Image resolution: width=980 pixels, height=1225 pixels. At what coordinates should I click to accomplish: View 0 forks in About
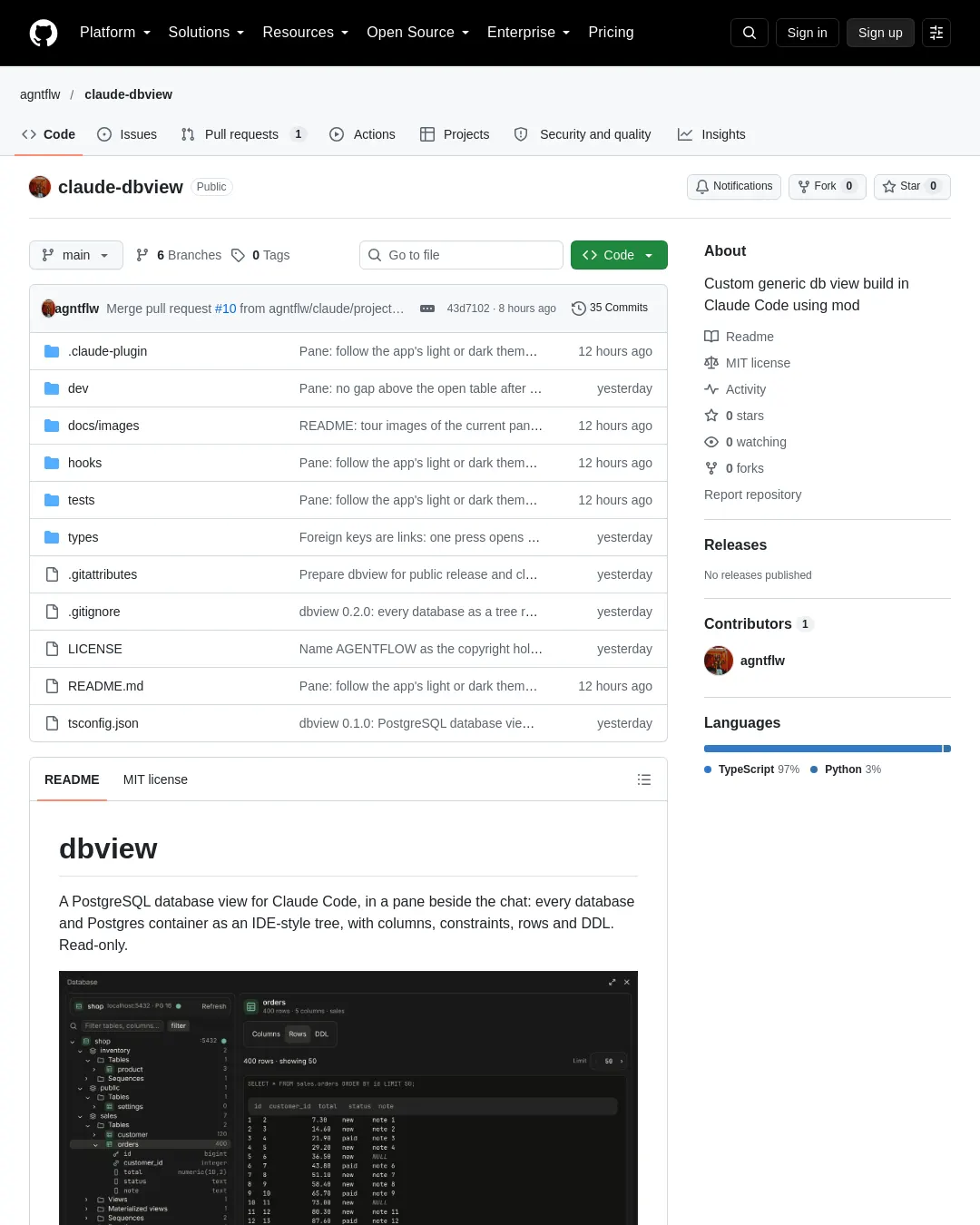coord(734,468)
